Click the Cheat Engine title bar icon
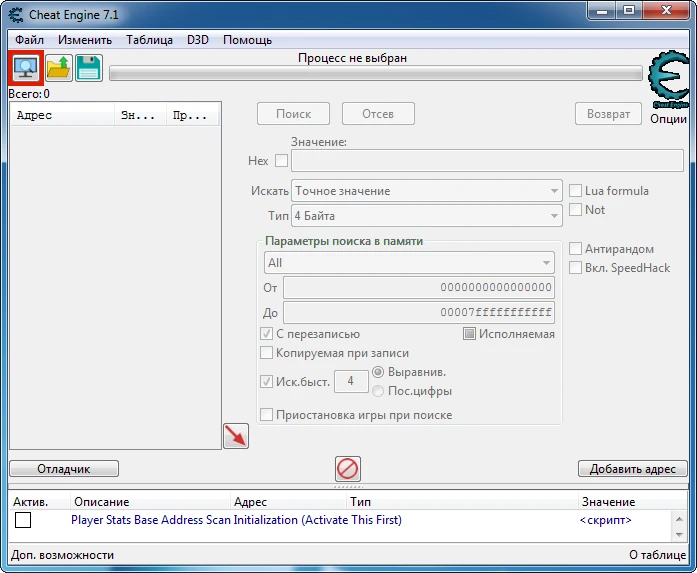The image size is (697, 573). (14, 14)
